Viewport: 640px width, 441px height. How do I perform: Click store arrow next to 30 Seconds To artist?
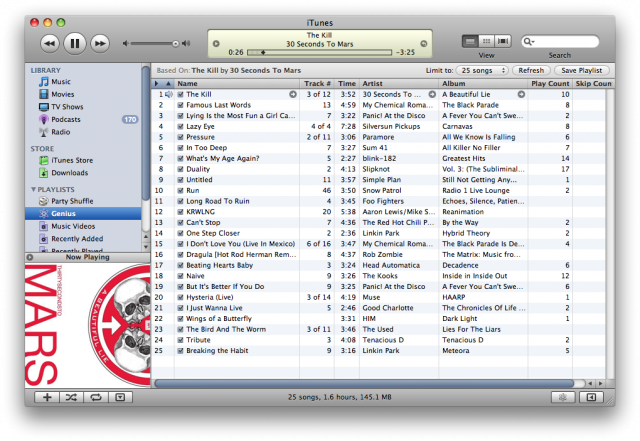click(432, 94)
